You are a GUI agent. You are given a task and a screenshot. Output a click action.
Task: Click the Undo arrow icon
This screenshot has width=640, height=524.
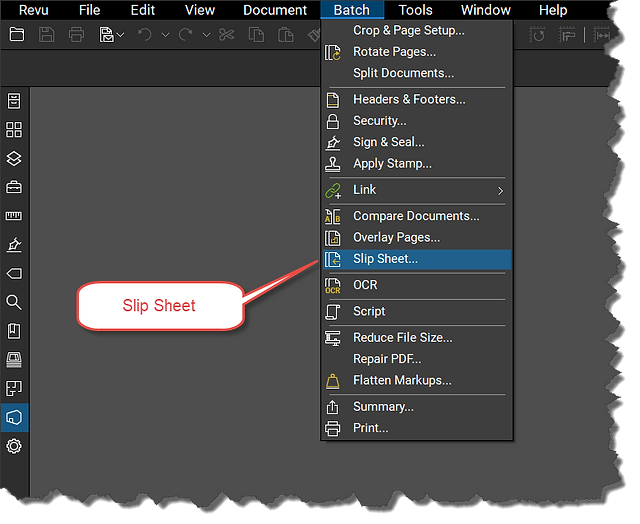point(144,35)
